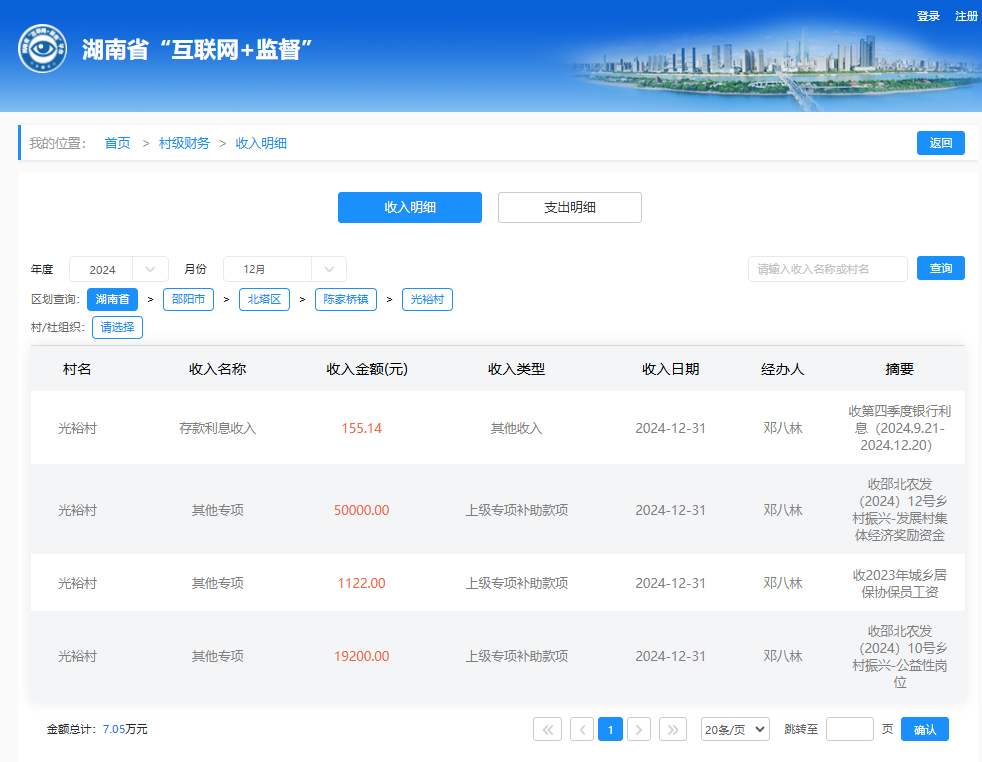Go to 村级财务 breadcrumb
The height and width of the screenshot is (762, 982).
tap(184, 143)
